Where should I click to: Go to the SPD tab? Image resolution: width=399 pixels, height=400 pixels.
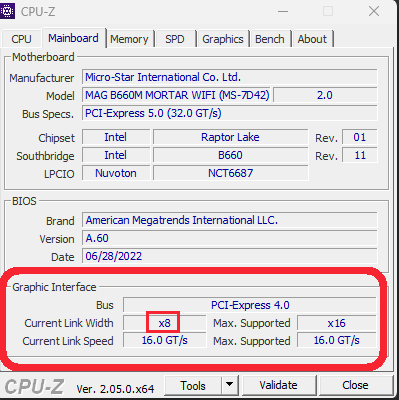175,39
